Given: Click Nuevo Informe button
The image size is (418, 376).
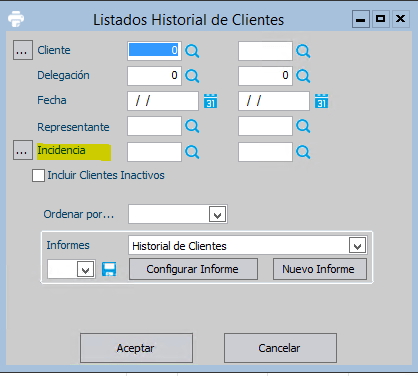Looking at the screenshot, I should pos(320,269).
